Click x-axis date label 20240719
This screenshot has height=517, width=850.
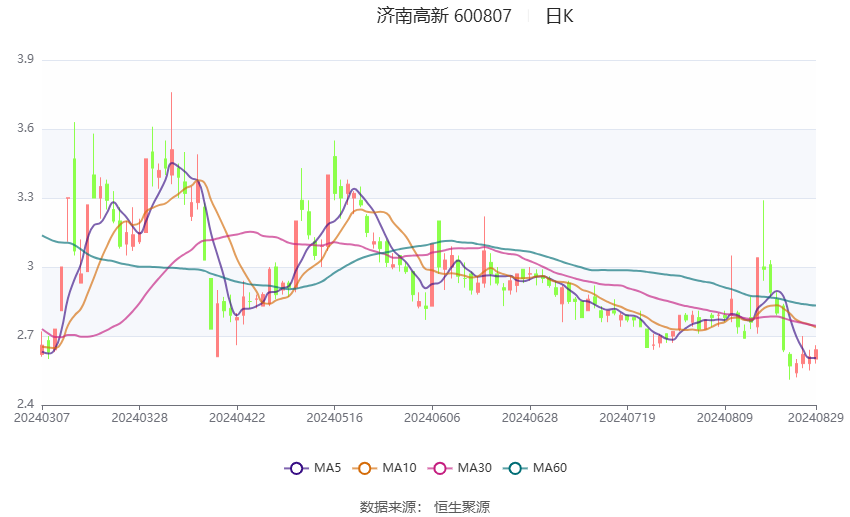[x=627, y=418]
